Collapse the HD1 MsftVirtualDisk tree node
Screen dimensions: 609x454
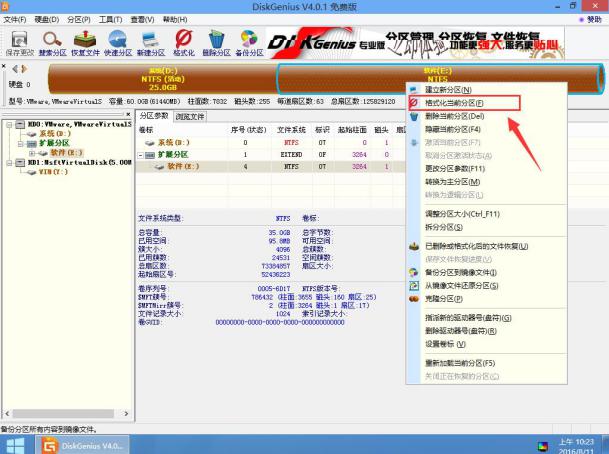click(9, 162)
